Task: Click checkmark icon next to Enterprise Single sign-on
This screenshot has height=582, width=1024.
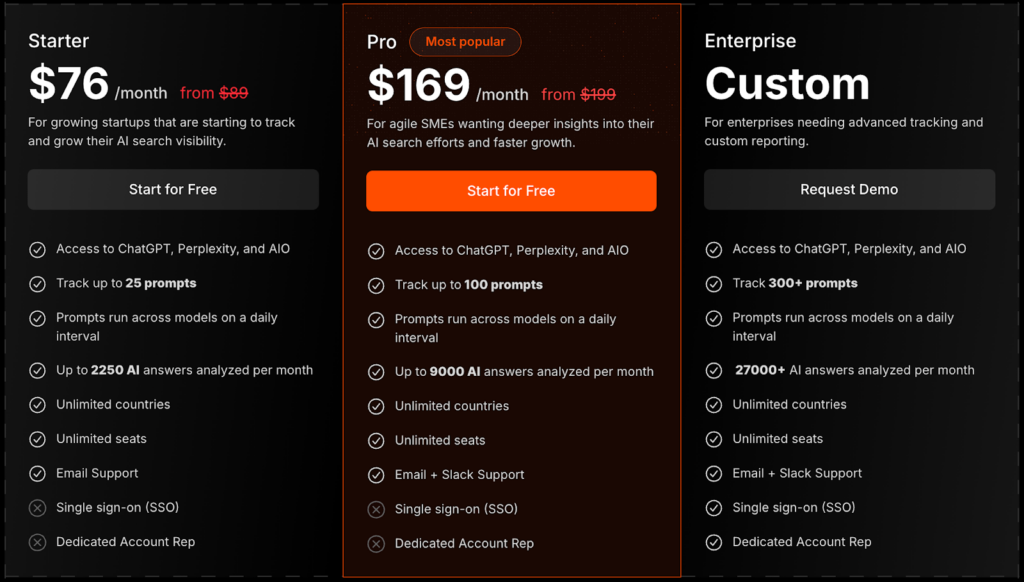Action: [714, 508]
